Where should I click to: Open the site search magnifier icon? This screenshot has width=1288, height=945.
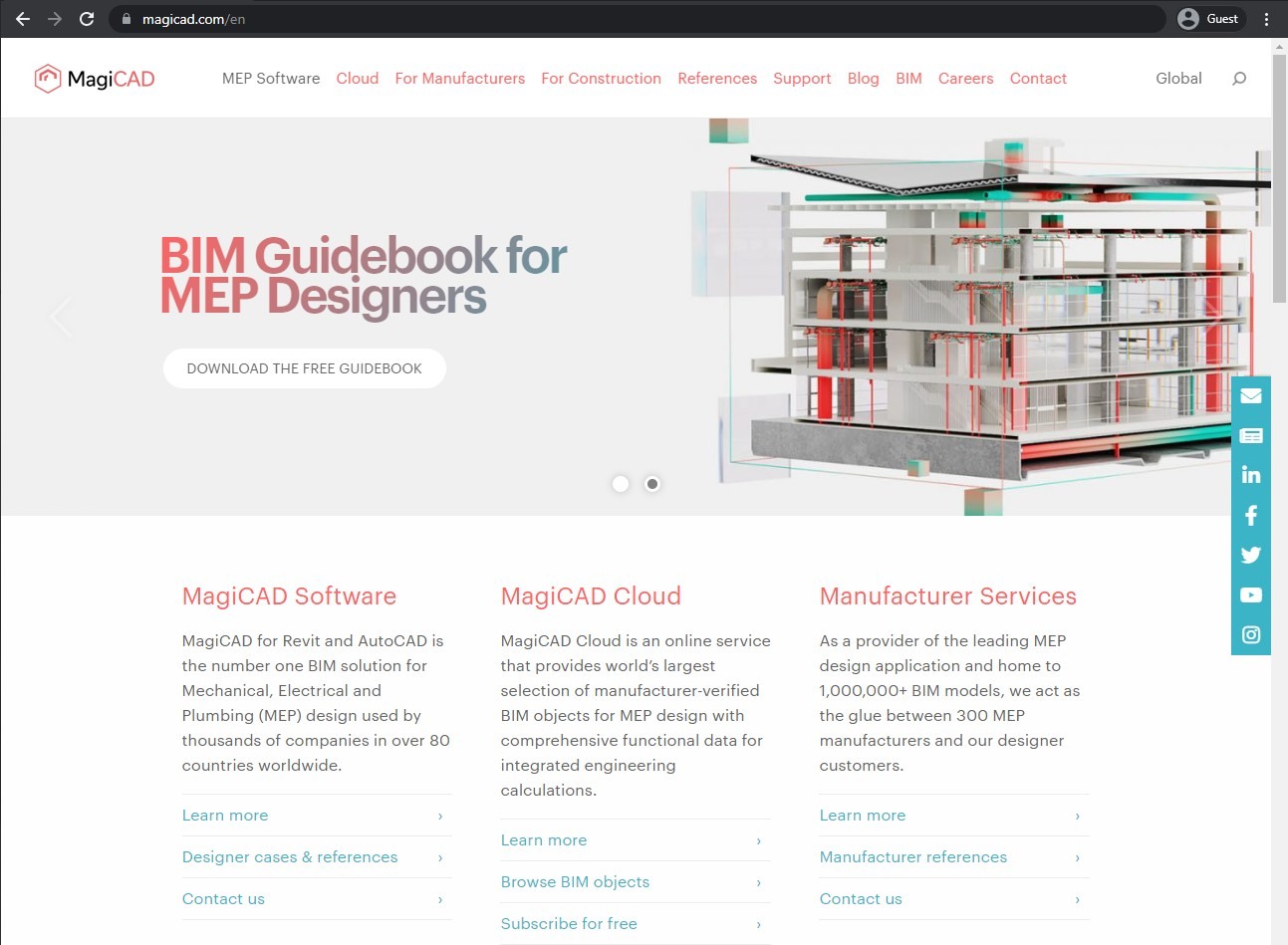(x=1239, y=79)
